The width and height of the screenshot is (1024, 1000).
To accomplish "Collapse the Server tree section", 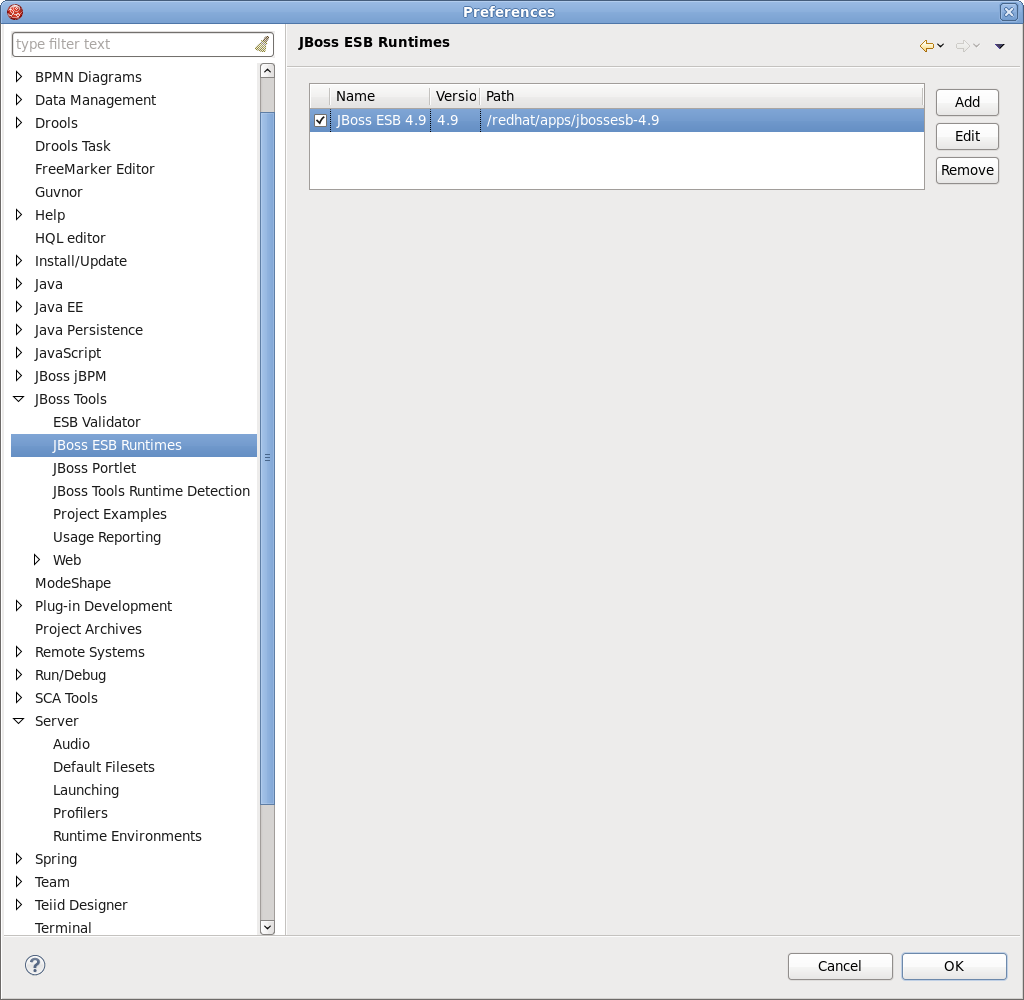I will [x=18, y=720].
